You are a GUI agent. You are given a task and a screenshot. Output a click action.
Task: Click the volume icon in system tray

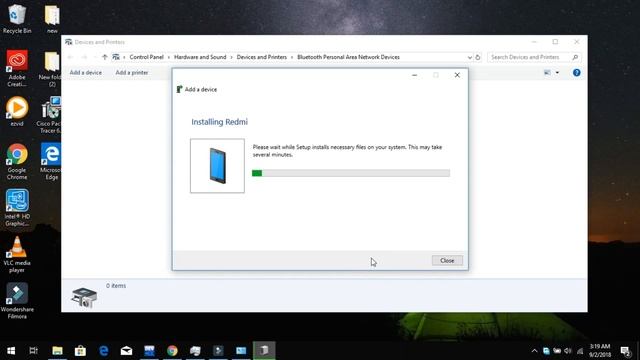(568, 351)
